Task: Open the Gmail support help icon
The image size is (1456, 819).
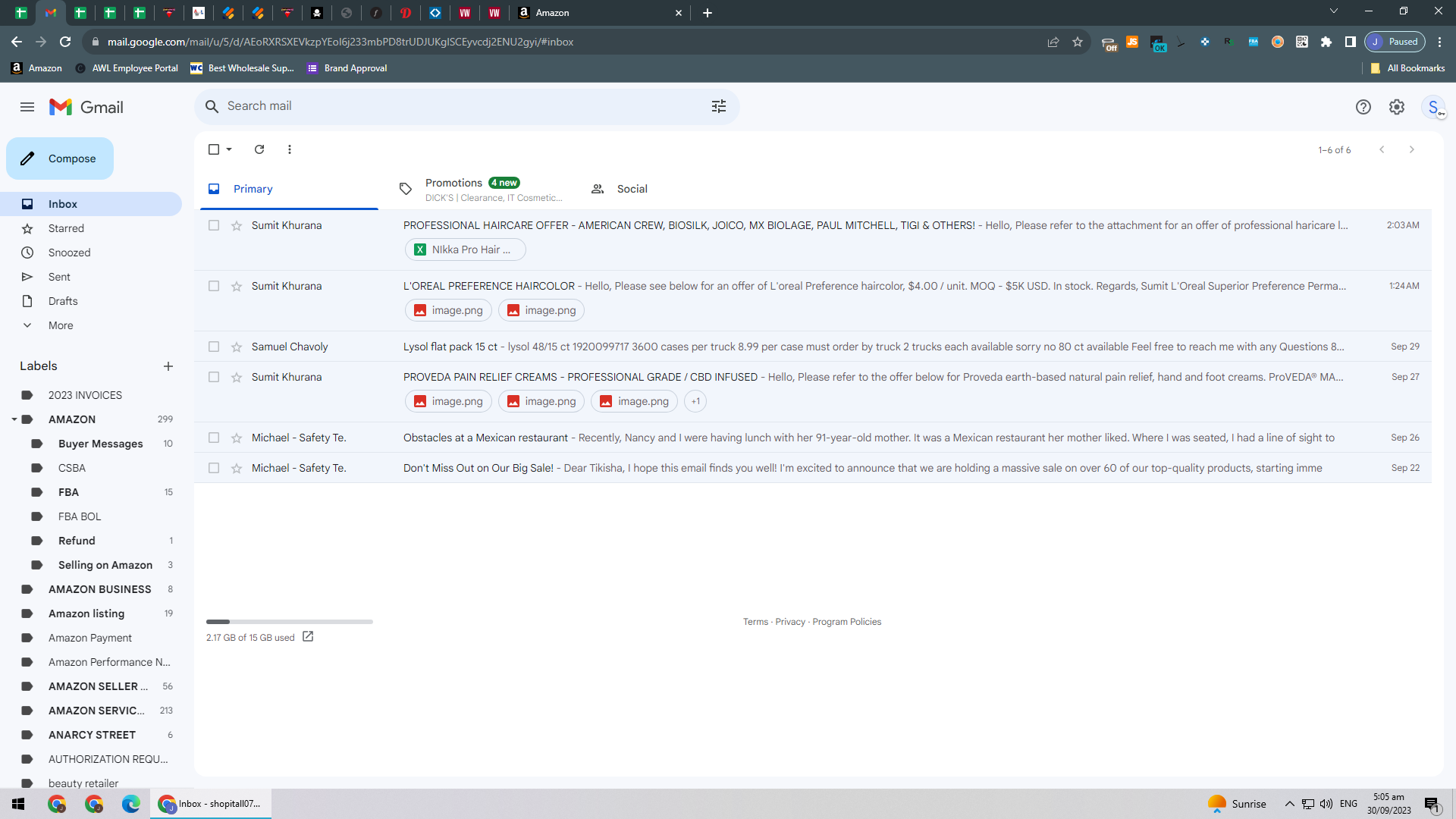Action: coord(1363,107)
